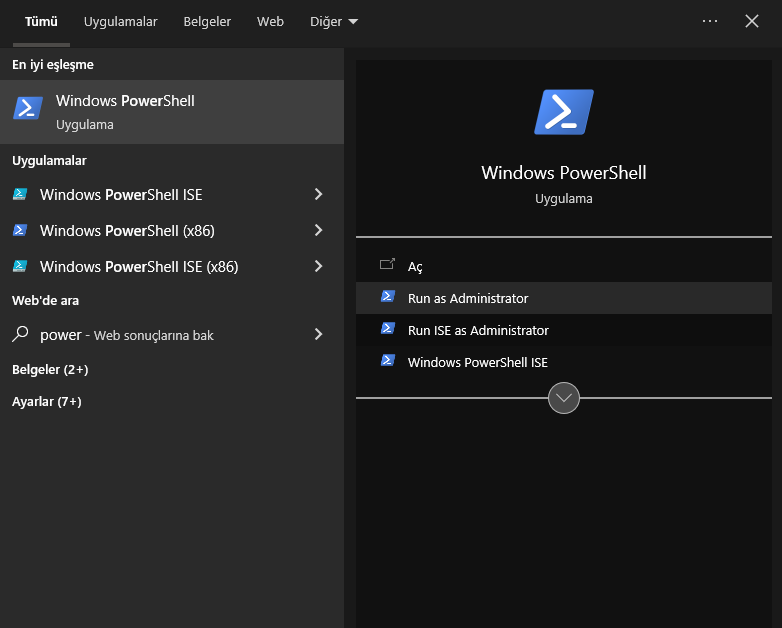Expand Windows PowerShell ISE result arrow
This screenshot has height=628, width=782.
(319, 194)
